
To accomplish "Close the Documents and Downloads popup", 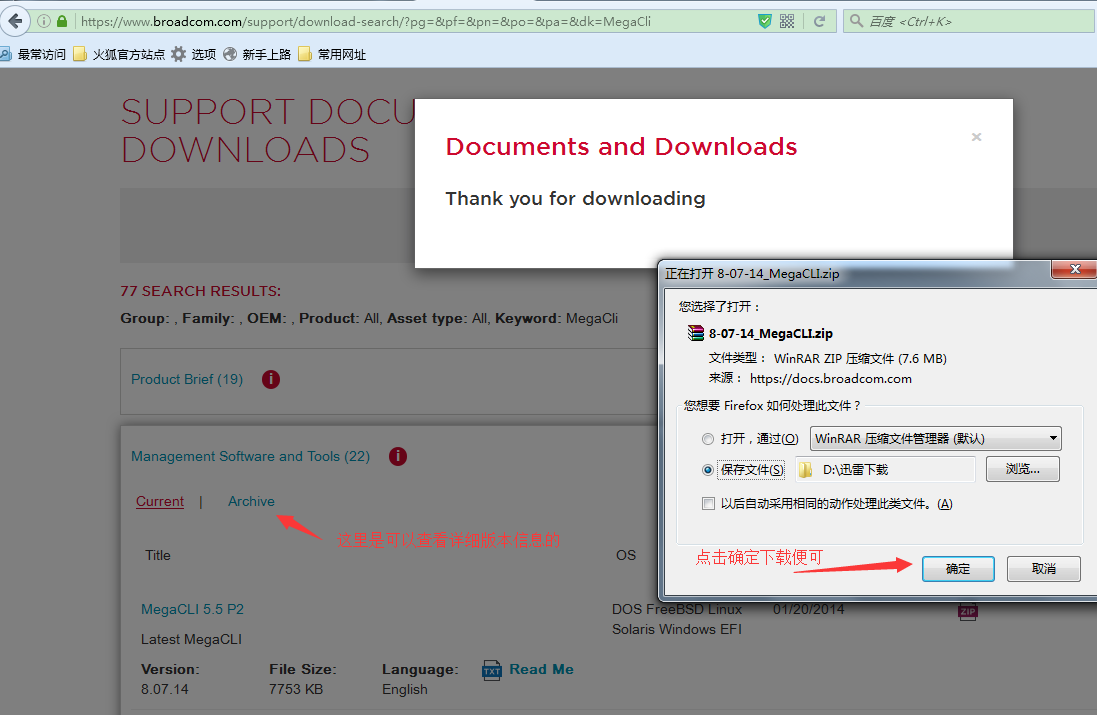I will point(976,137).
